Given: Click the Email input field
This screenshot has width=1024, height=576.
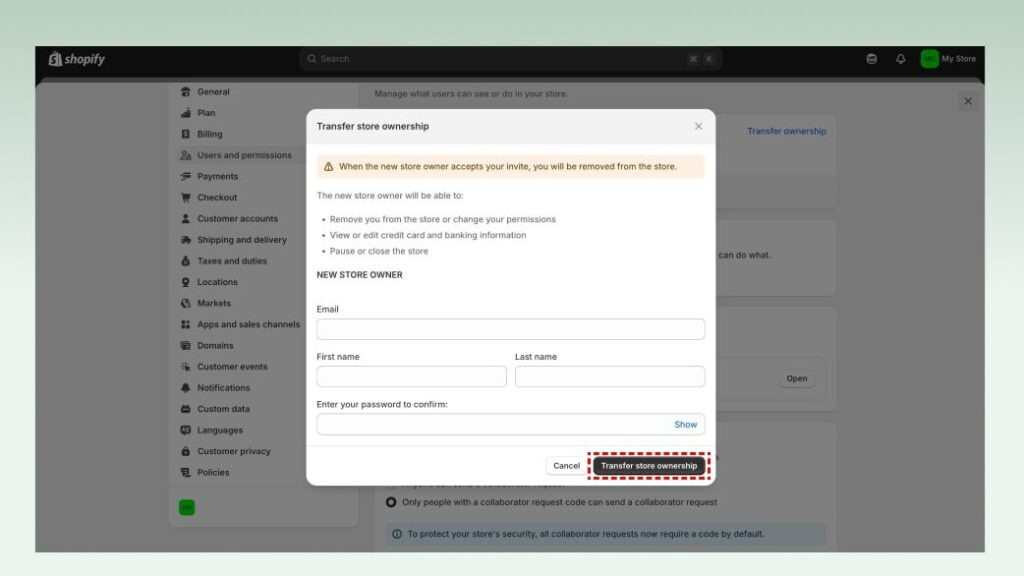Looking at the screenshot, I should pos(510,328).
